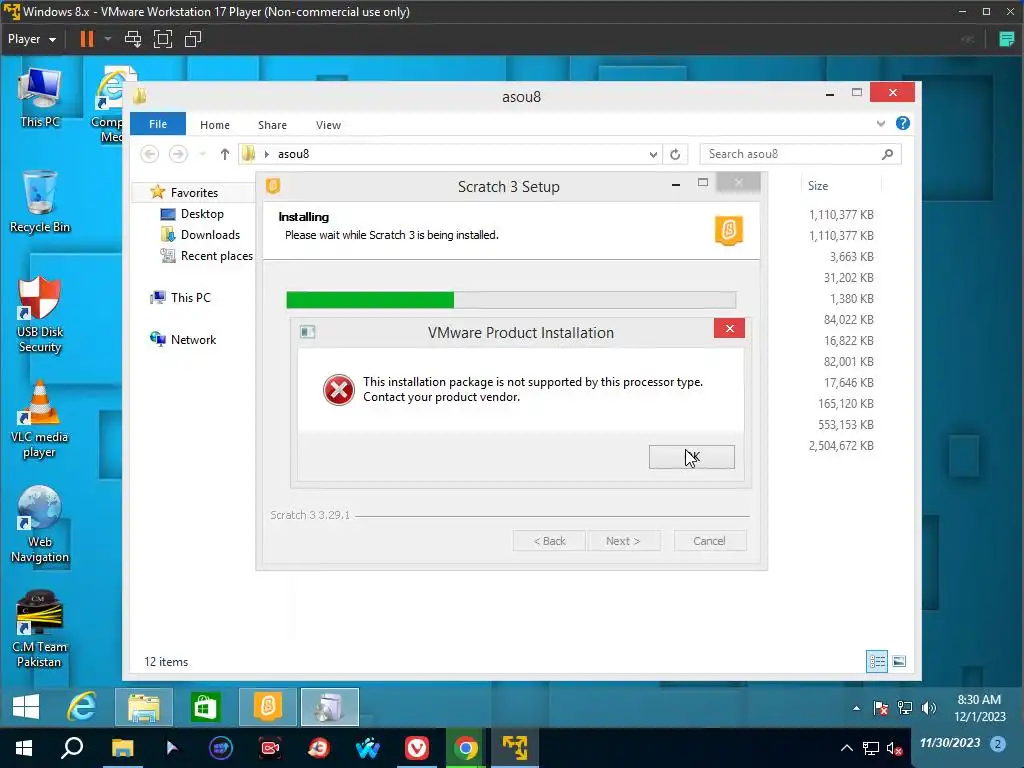Viewport: 1024px width, 768px height.
Task: Expand the path chevron before asou8
Action: (x=266, y=154)
